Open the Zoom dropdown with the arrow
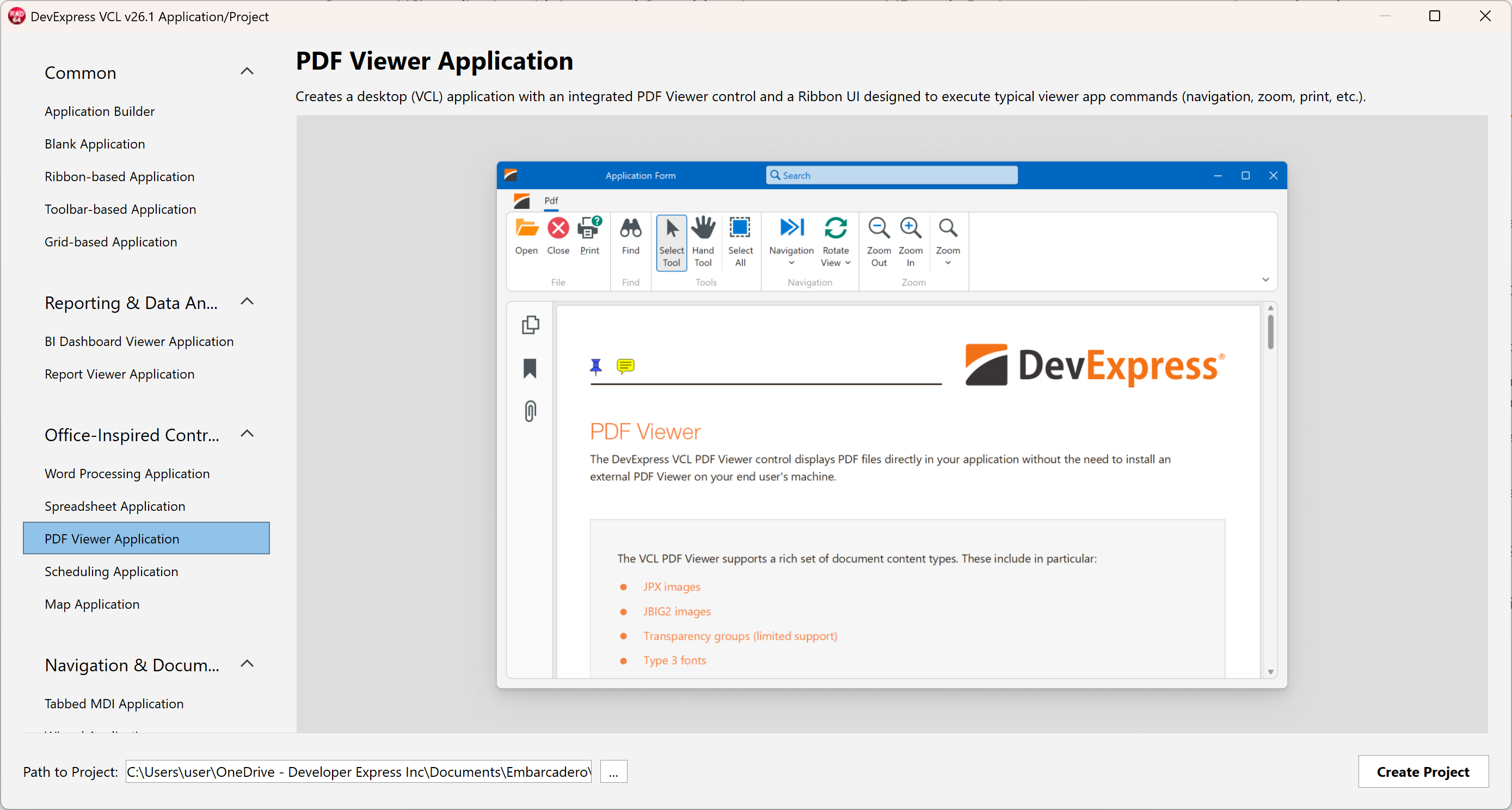The height and width of the screenshot is (810, 1512). tap(948, 242)
